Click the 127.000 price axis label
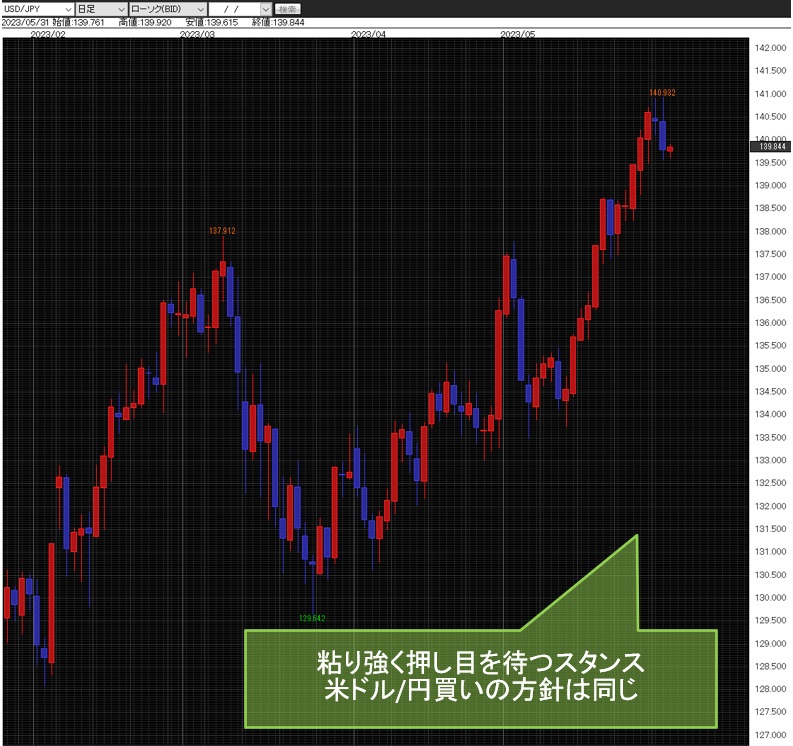 click(x=770, y=735)
